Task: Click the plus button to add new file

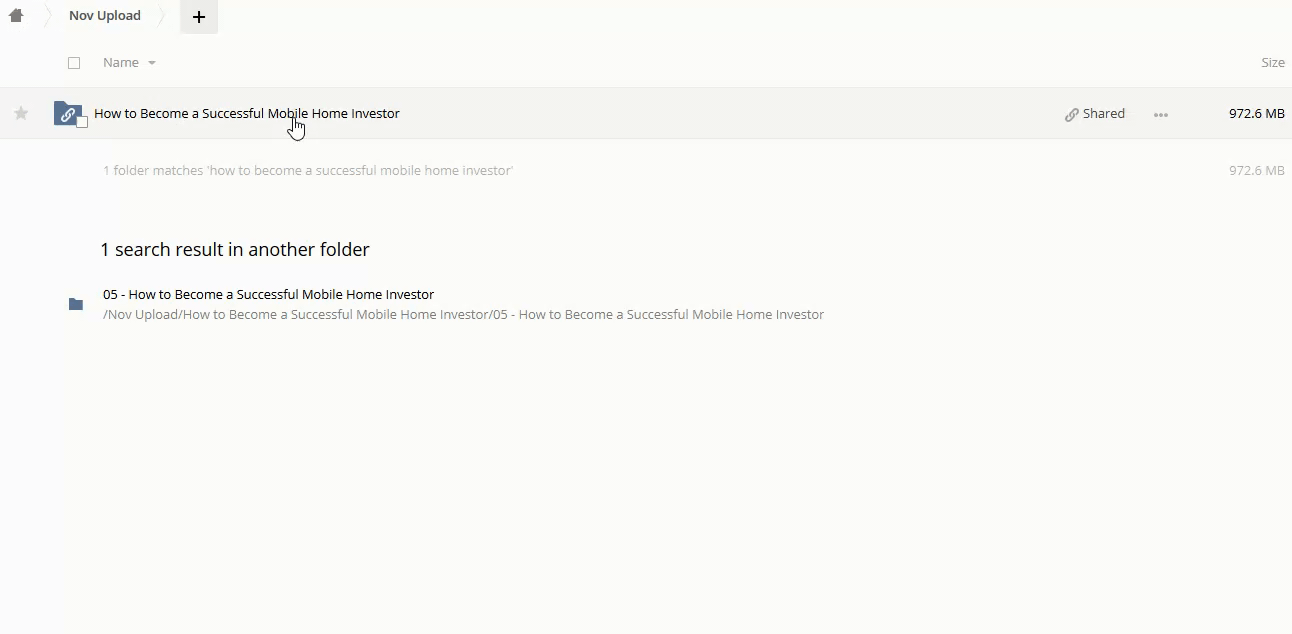Action: [199, 17]
